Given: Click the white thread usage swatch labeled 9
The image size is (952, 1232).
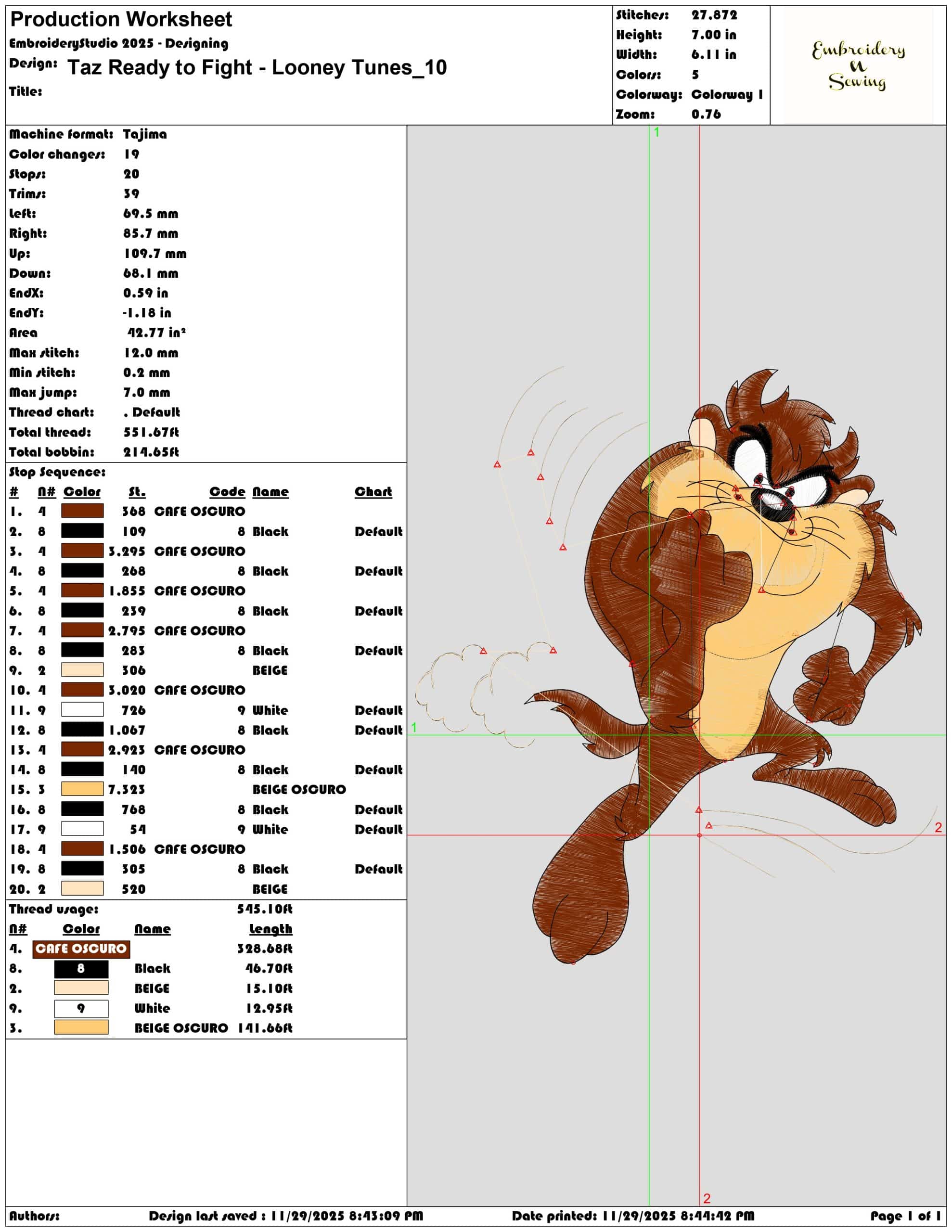Looking at the screenshot, I should tap(81, 1008).
